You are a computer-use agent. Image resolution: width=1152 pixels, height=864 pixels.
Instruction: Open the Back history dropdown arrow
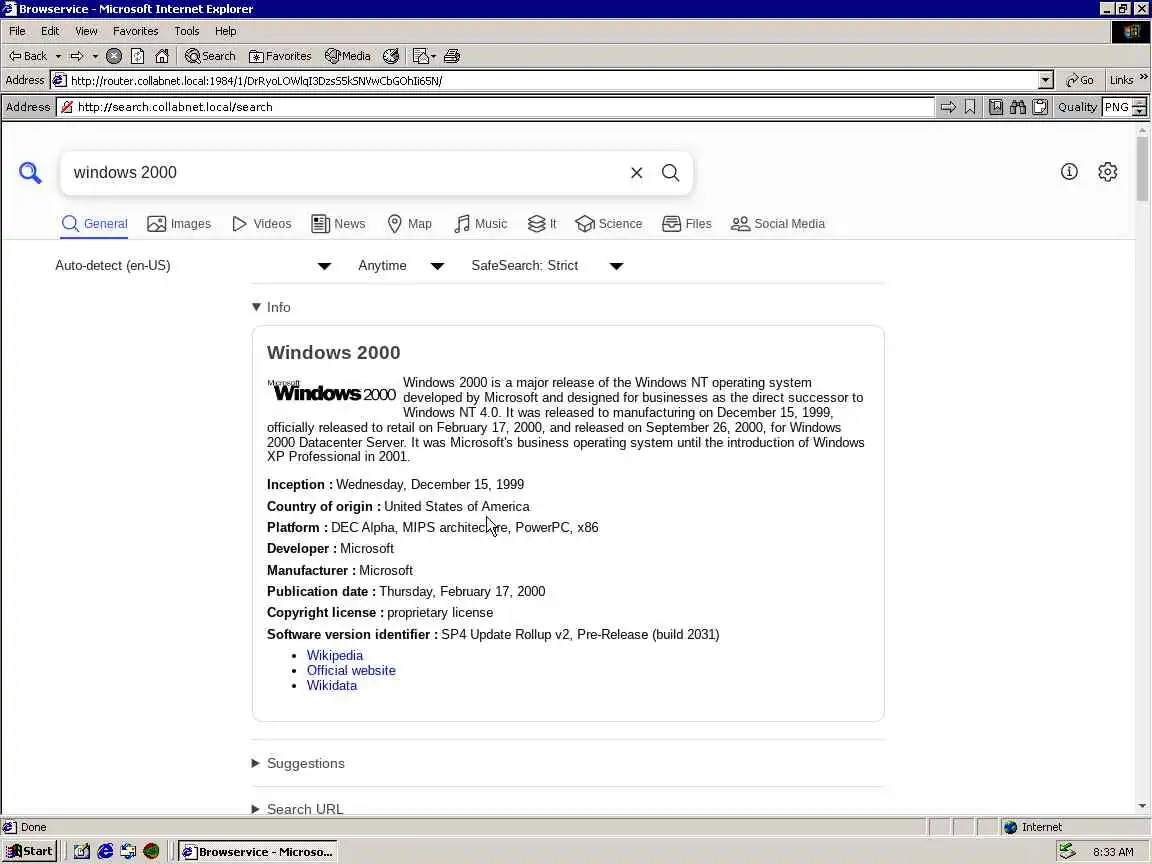tap(58, 56)
